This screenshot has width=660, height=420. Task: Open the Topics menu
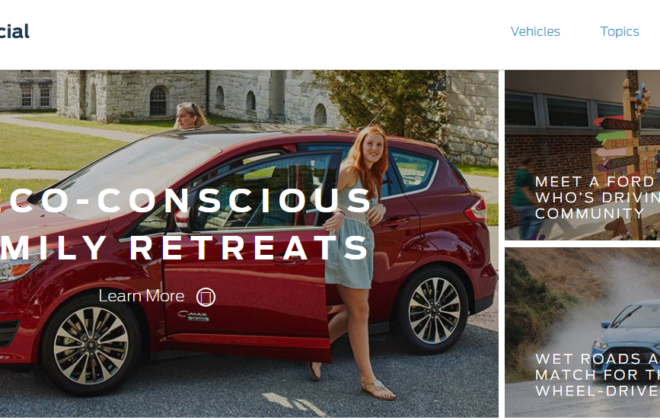click(620, 32)
